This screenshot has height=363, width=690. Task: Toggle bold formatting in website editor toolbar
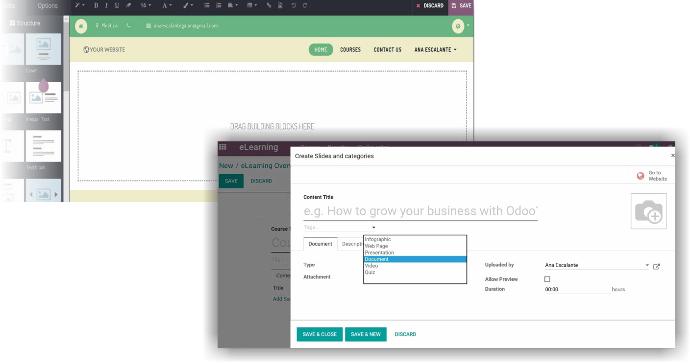[96, 5]
